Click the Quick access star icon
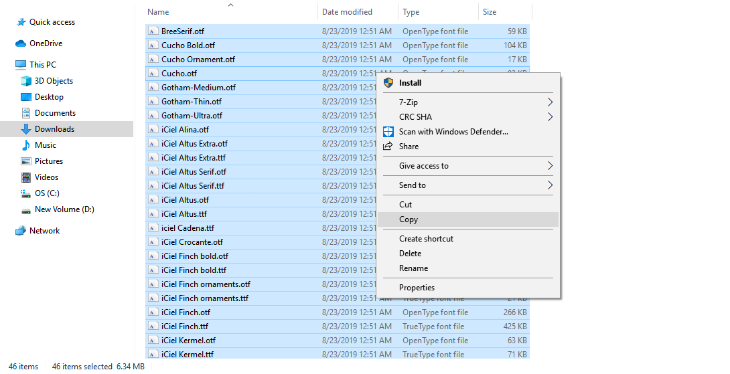The image size is (730, 374). click(21, 22)
